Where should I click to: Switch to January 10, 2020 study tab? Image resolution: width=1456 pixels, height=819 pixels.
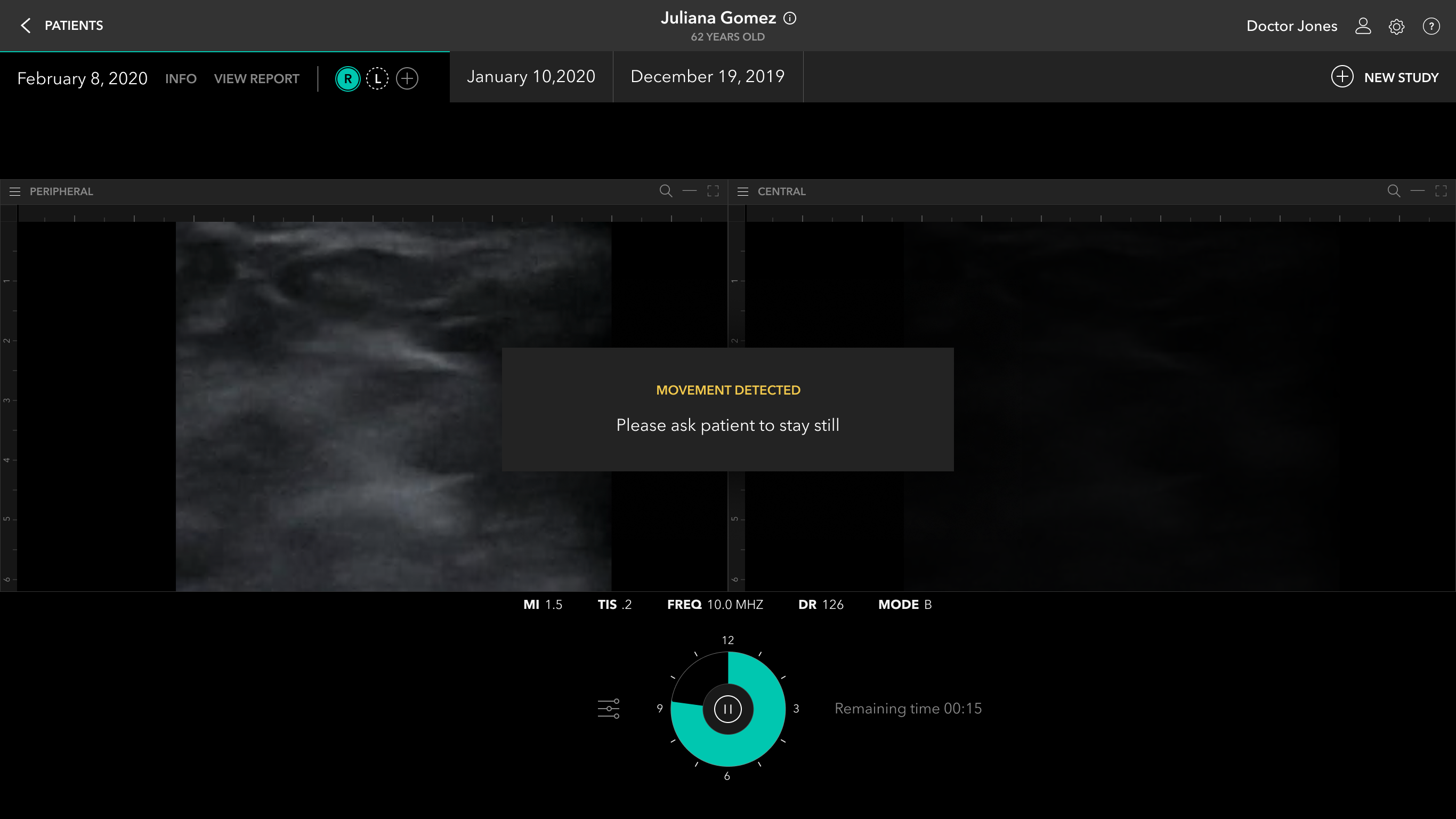click(x=531, y=77)
